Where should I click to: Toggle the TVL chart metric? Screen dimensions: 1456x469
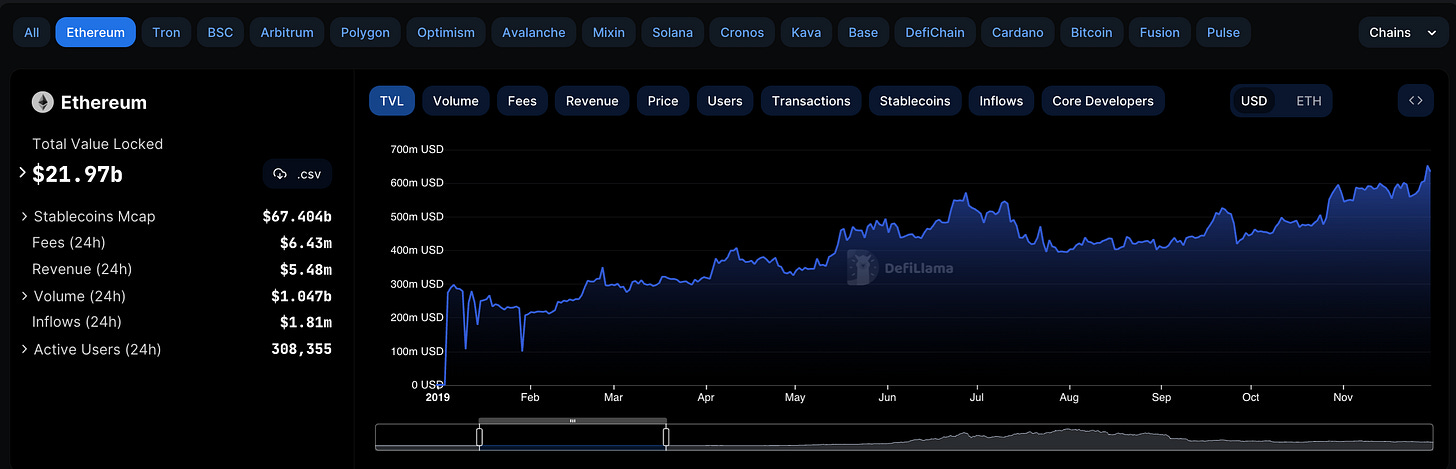(x=392, y=100)
